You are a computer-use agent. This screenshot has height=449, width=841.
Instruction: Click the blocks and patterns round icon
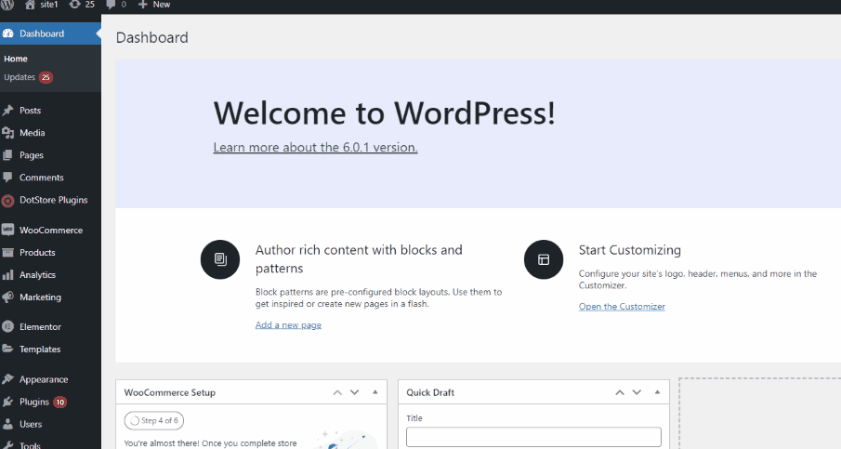point(220,260)
